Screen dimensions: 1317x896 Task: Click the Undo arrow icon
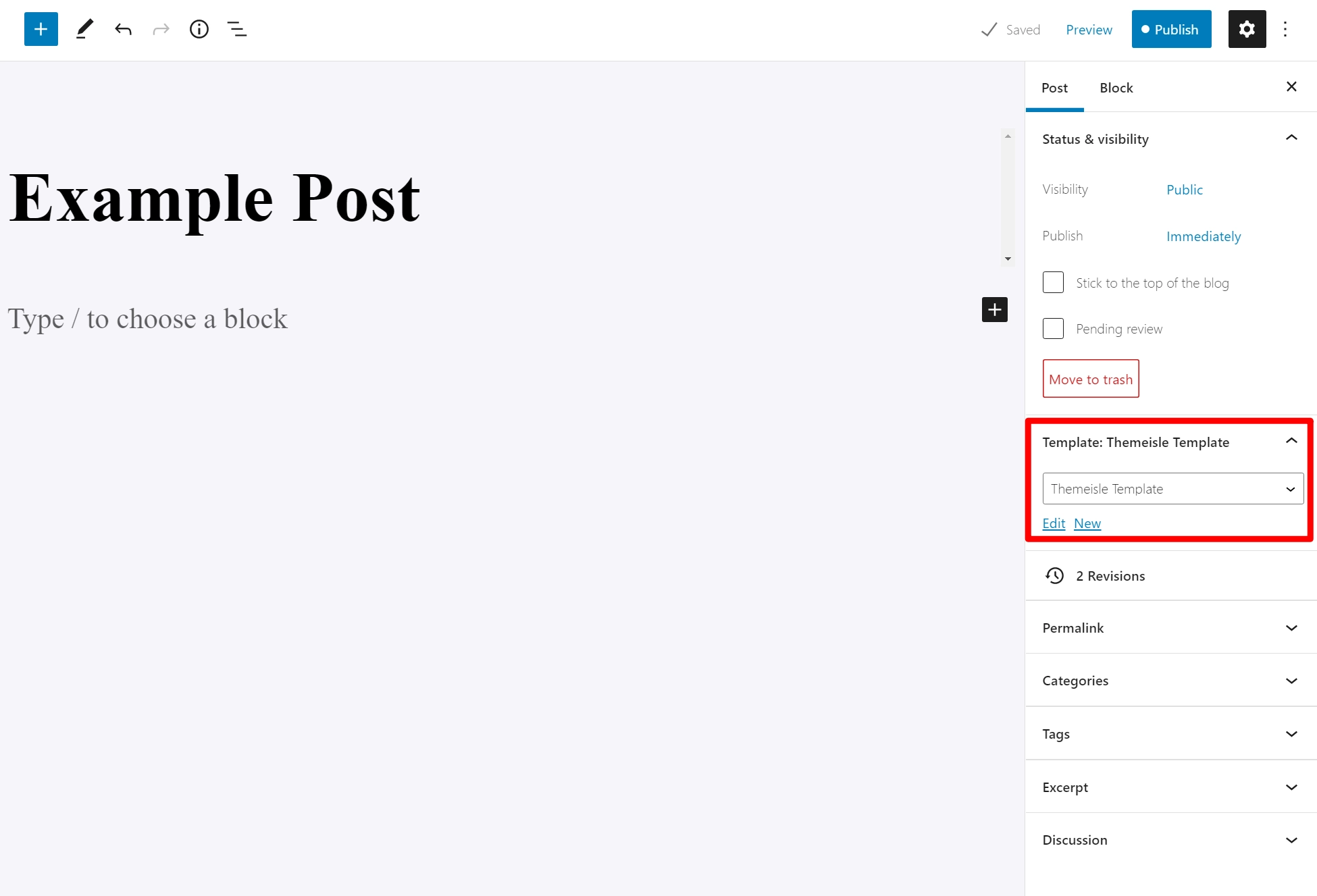click(x=122, y=29)
